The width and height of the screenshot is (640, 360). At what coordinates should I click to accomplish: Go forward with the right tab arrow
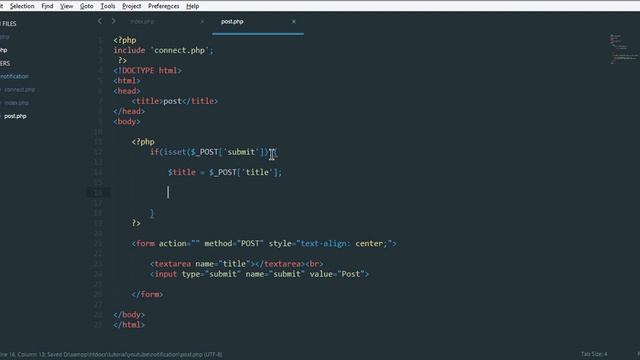(x=113, y=21)
